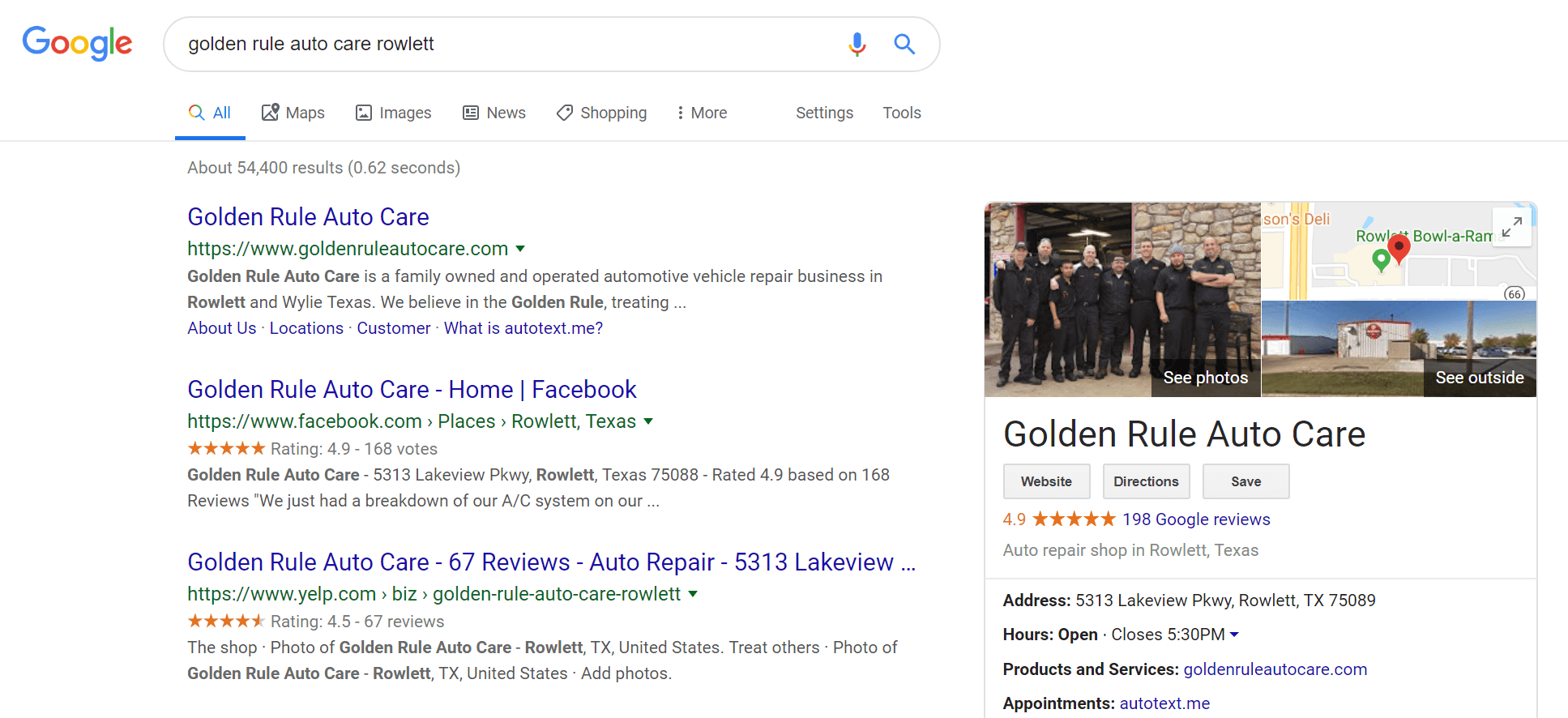Expand the goldenruleautocare.com URL dropdown arrow
This screenshot has width=1568, height=718.
pos(520,249)
